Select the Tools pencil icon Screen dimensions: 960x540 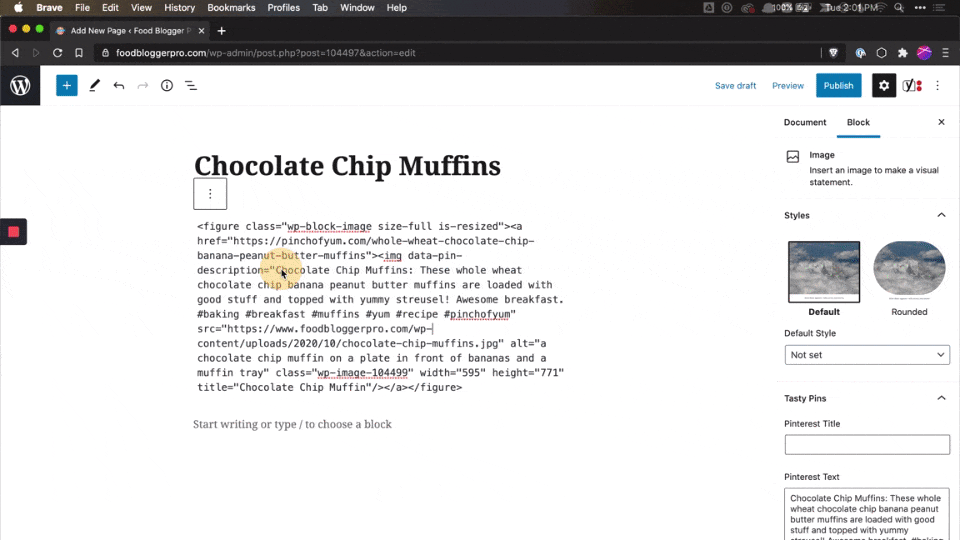[x=94, y=86]
